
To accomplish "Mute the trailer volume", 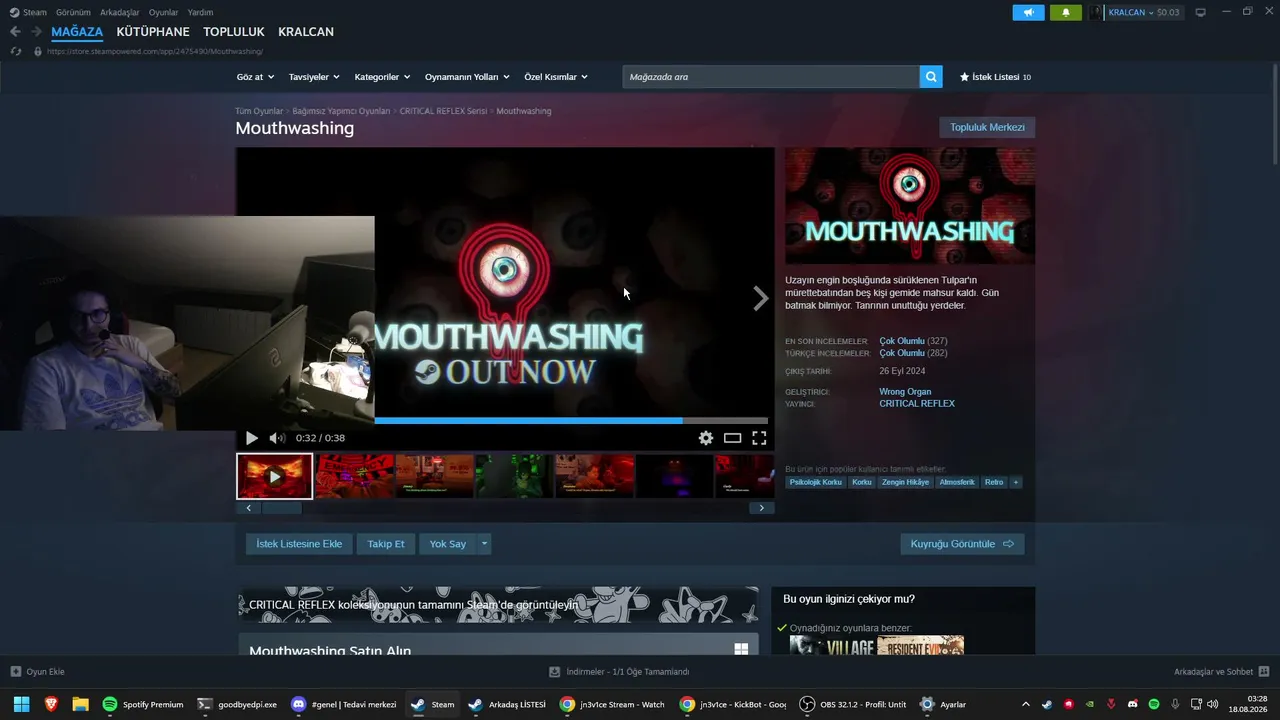I will point(277,438).
